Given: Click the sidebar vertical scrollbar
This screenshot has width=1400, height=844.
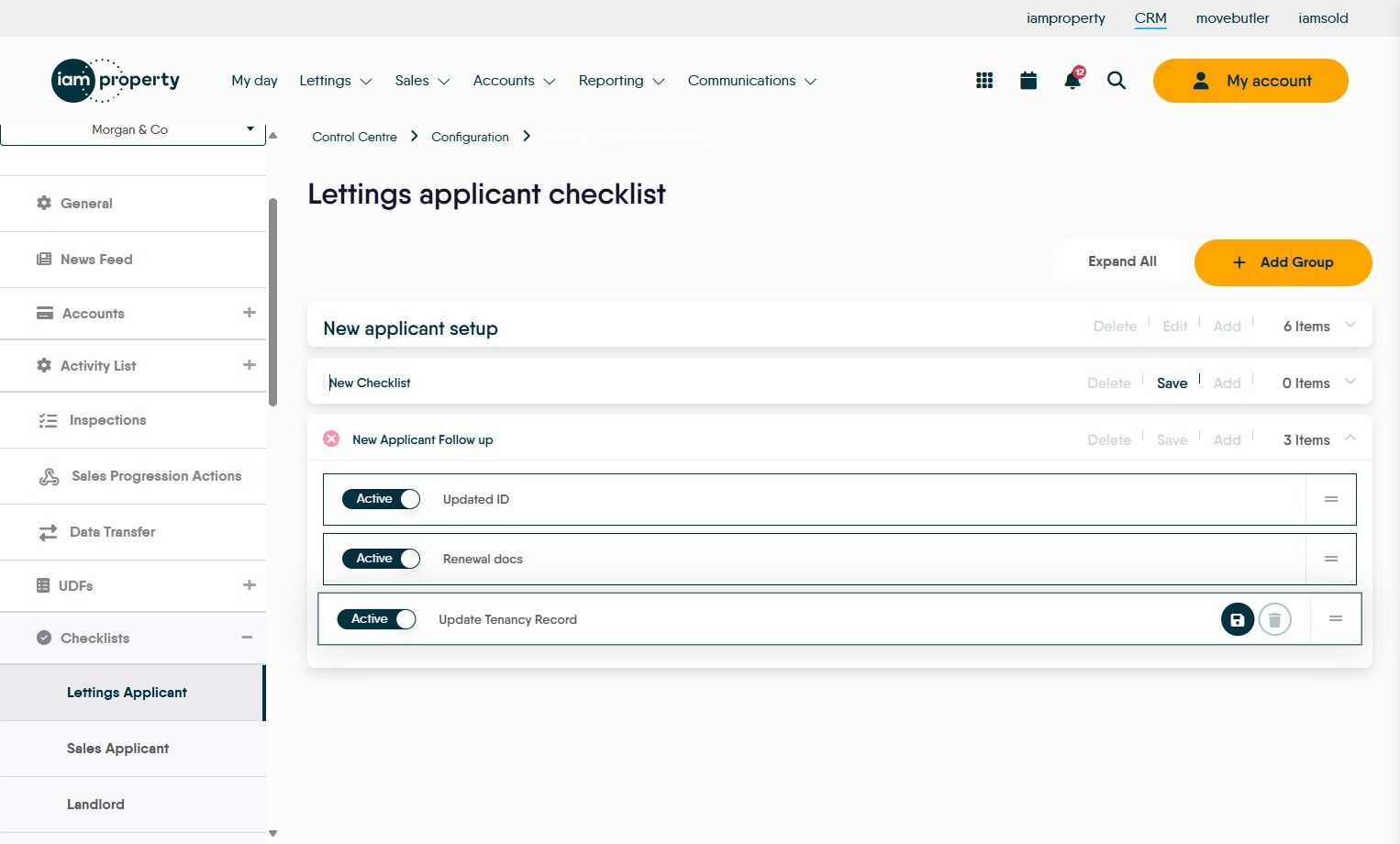Looking at the screenshot, I should (272, 303).
